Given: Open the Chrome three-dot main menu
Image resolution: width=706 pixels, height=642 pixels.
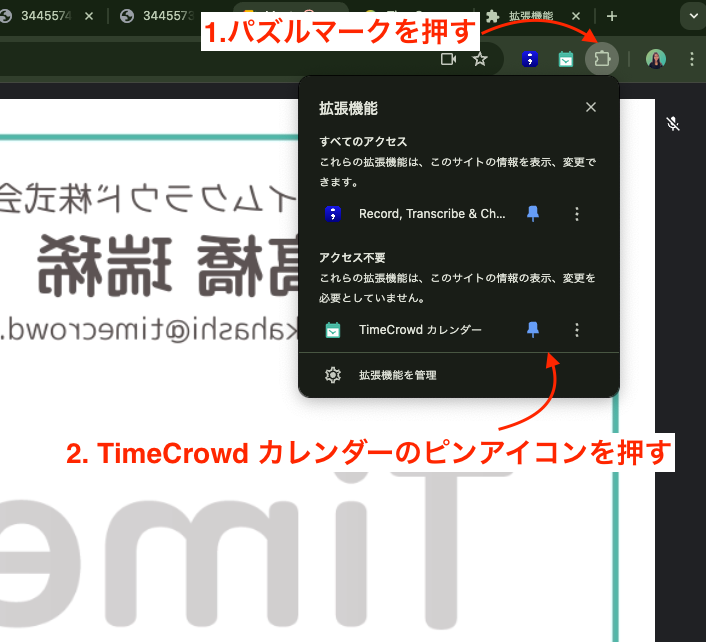Looking at the screenshot, I should click(x=692, y=59).
